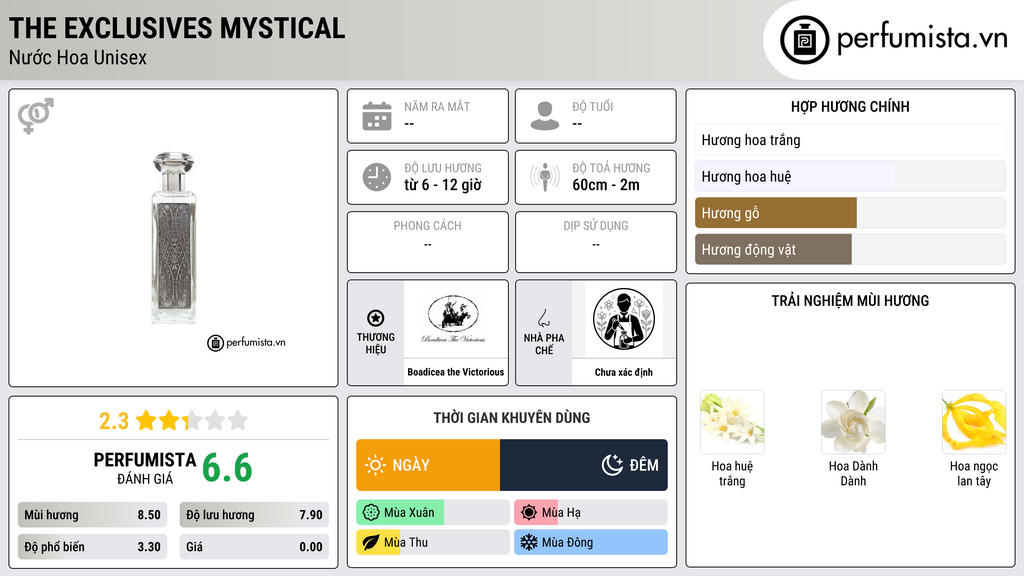The width and height of the screenshot is (1024, 576).
Task: Click the Hoa ngọc lan tây label text
Action: 974,473
